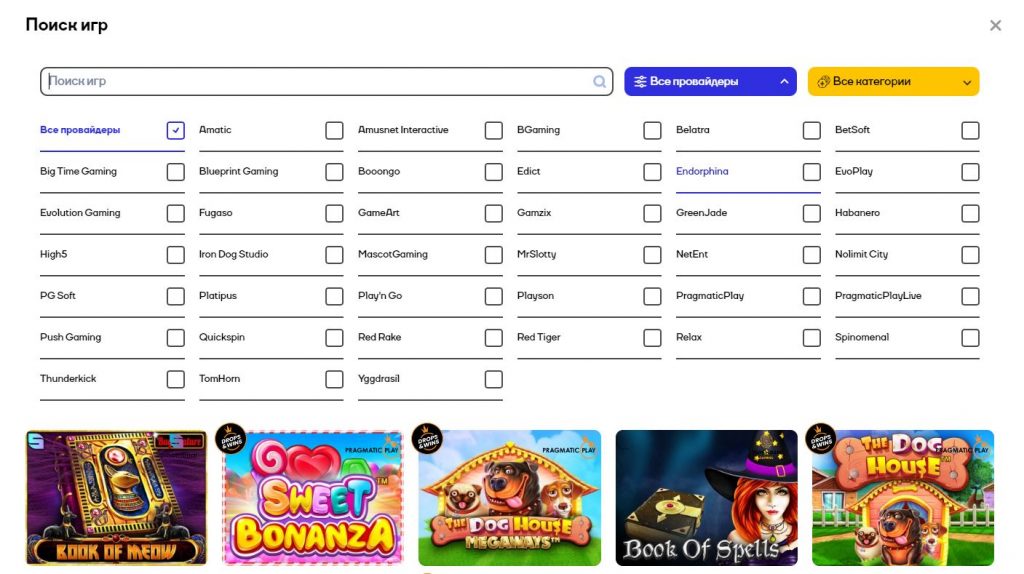The width and height of the screenshot is (1024, 574).
Task: Uncheck the "Все провайдеры" checkbox
Action: point(176,130)
